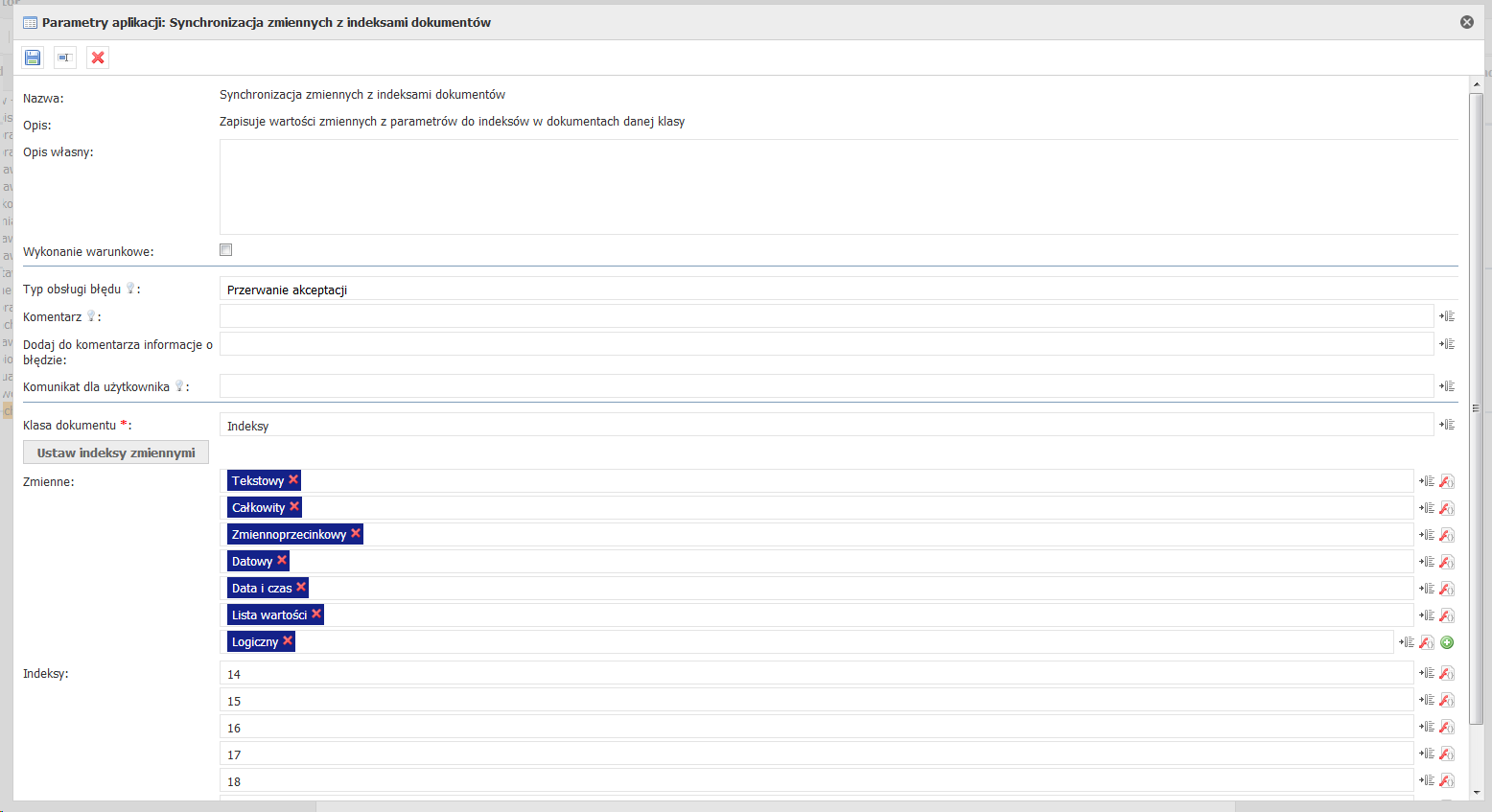
Task: Click green plus icon in Logiczny row
Action: (x=1447, y=642)
